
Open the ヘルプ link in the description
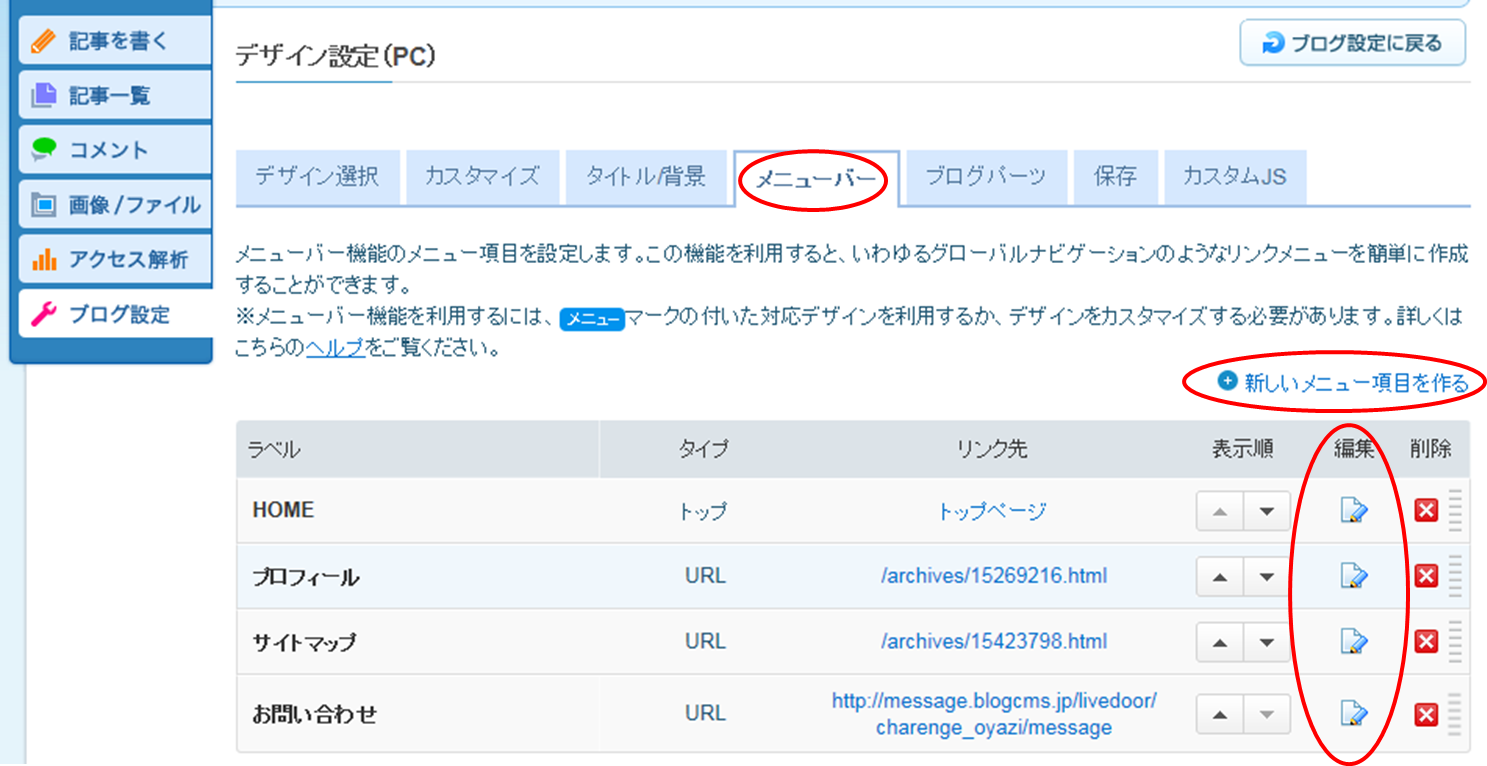[335, 350]
